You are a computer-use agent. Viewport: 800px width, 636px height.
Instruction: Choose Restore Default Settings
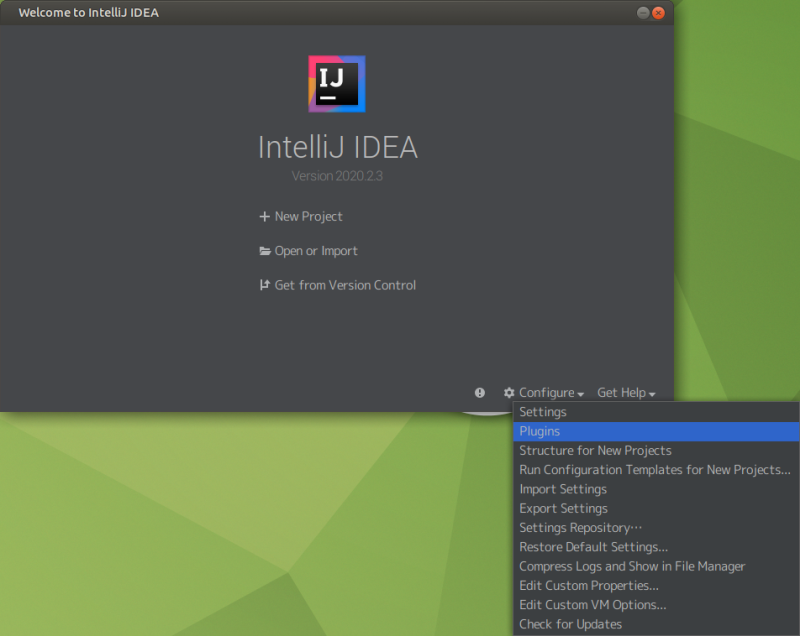coord(593,547)
